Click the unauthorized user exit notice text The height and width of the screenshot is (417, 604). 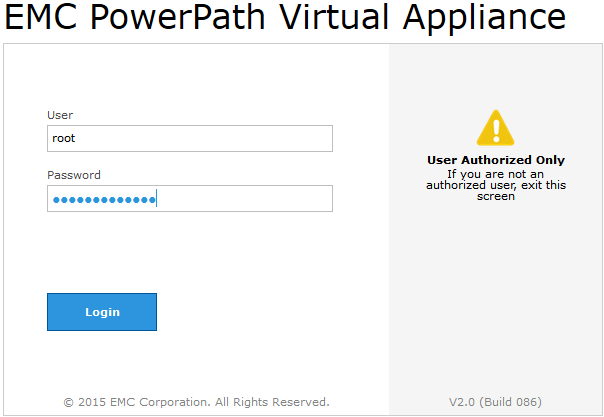pos(495,185)
